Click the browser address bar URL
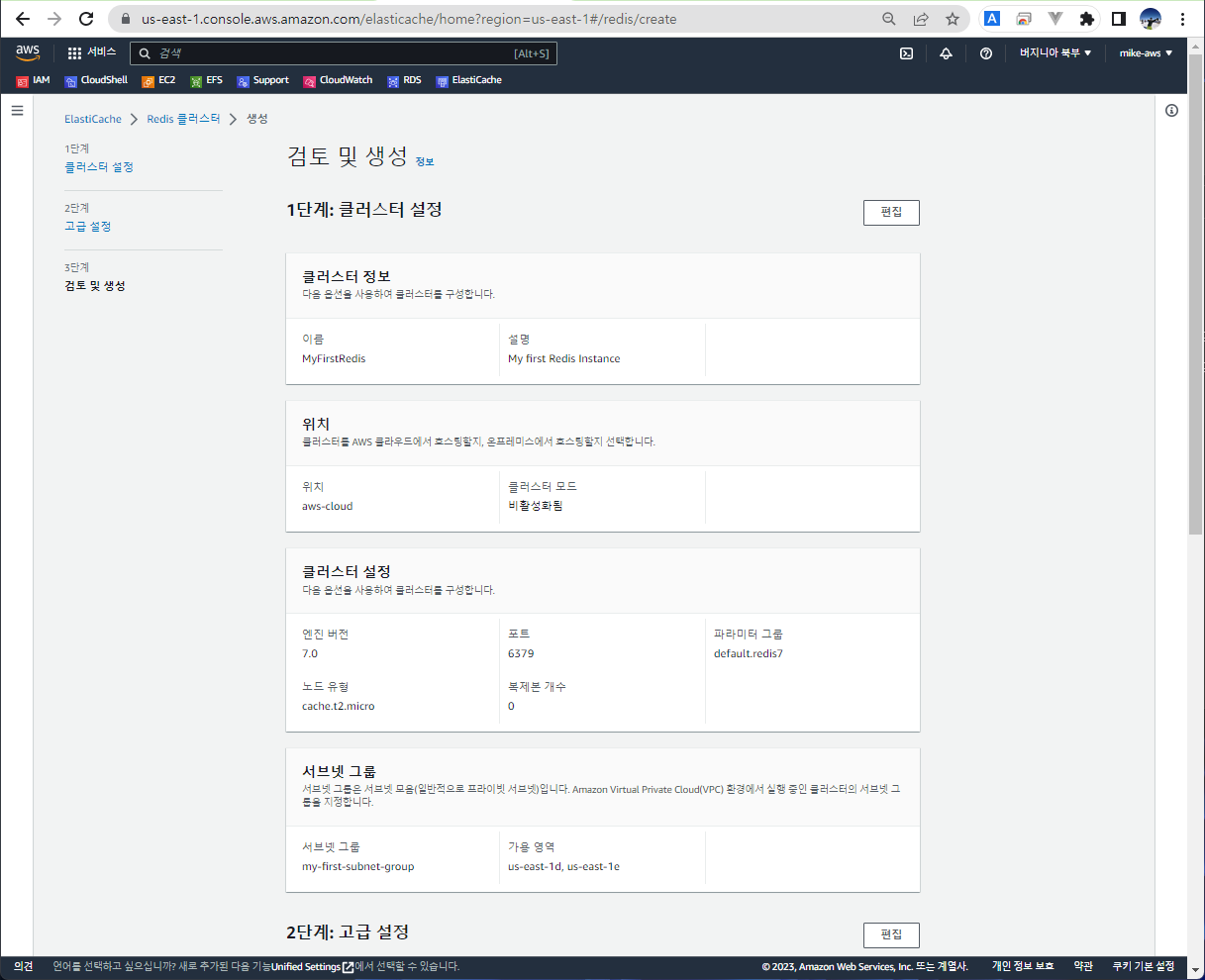This screenshot has height=980, width=1205. [409, 19]
